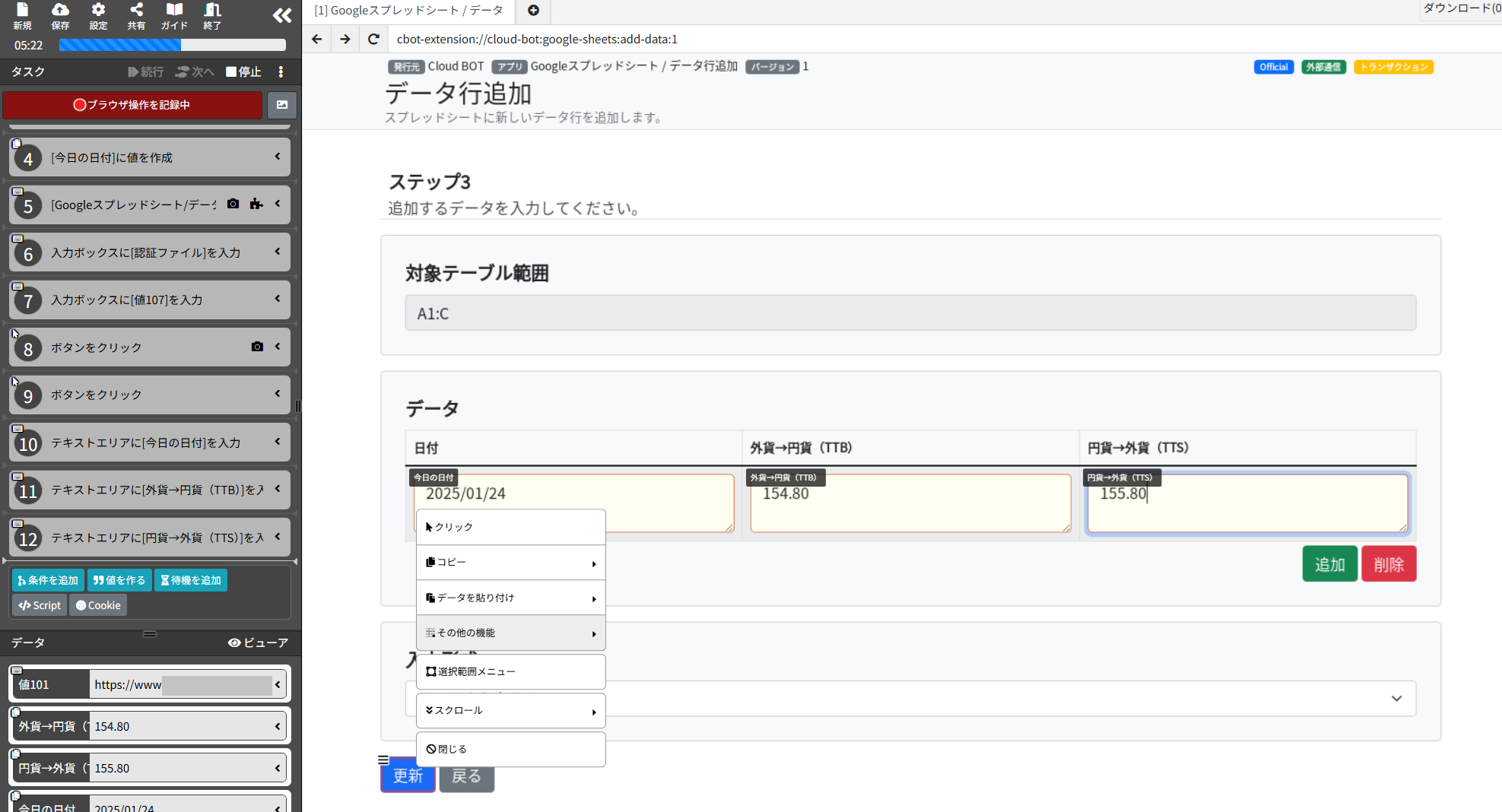
Task: Click the 保存 cloud save icon
Action: tap(60, 15)
